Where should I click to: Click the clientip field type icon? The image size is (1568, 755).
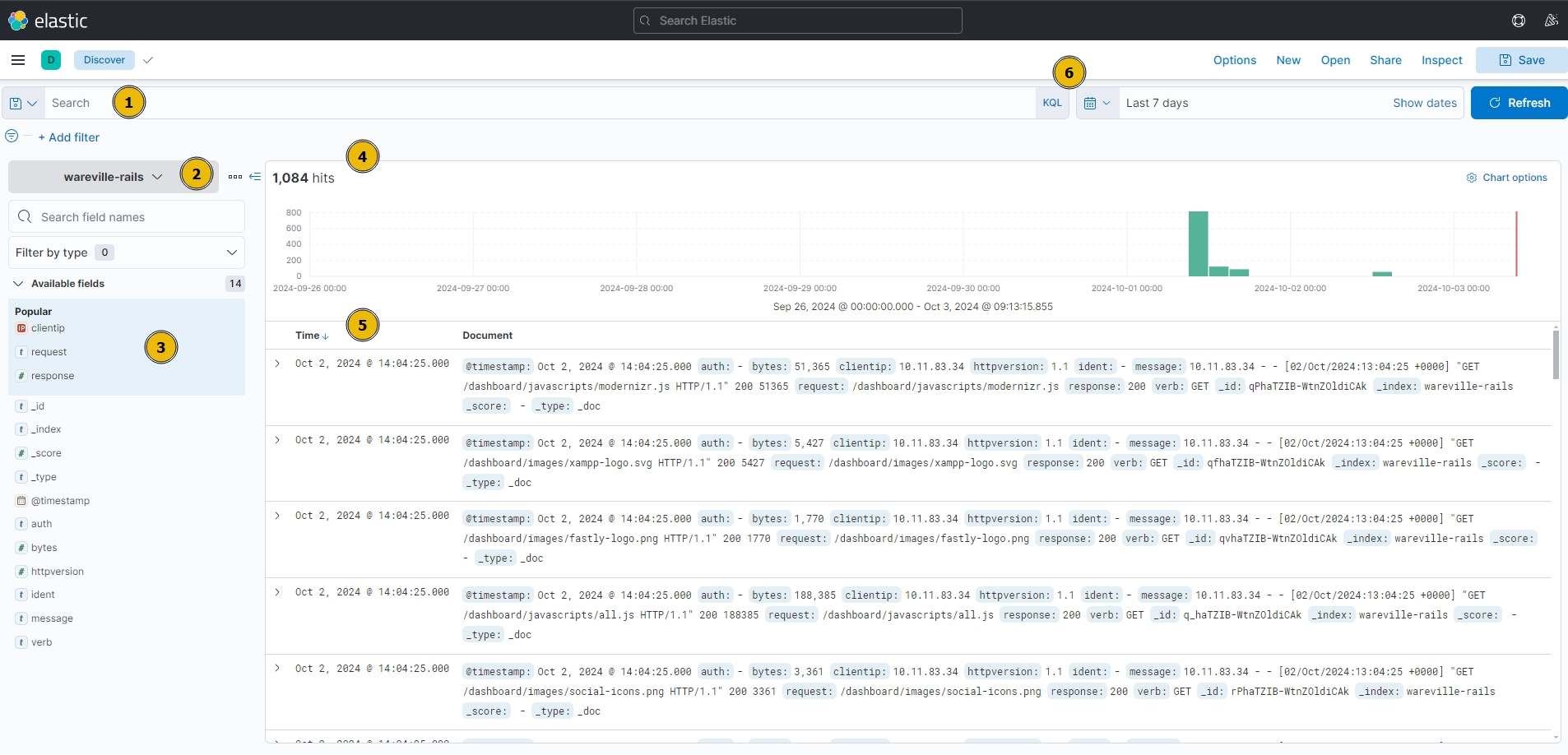coord(21,328)
